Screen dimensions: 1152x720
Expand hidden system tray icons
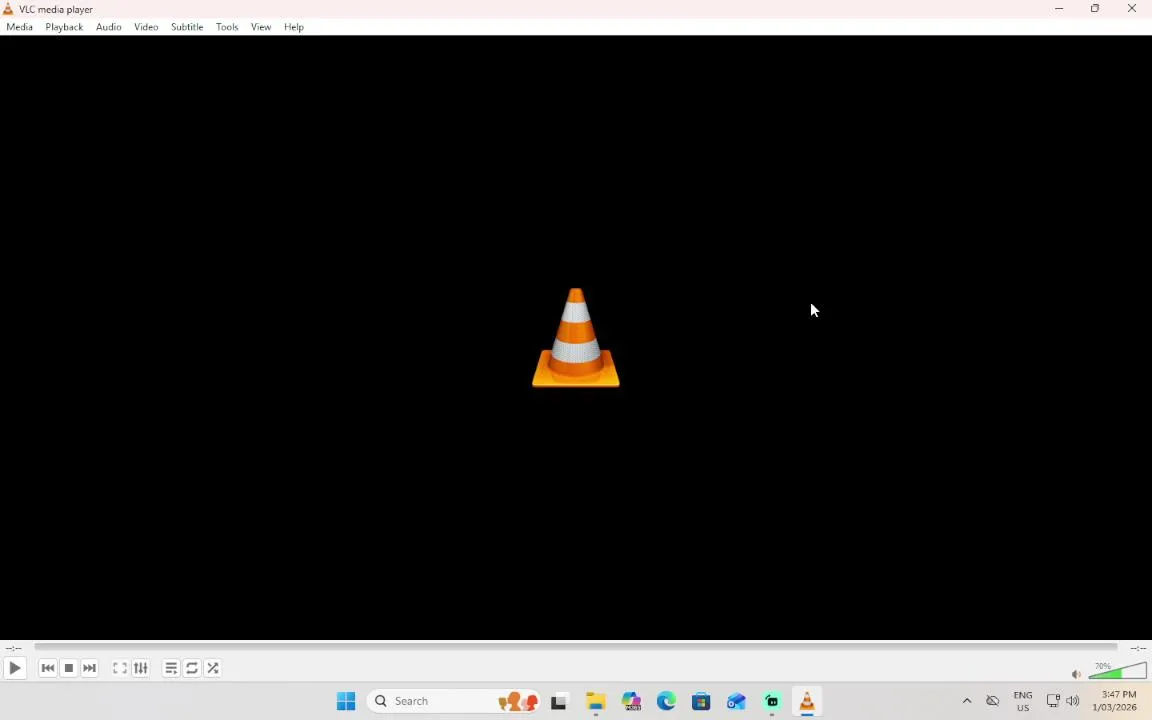coord(967,701)
